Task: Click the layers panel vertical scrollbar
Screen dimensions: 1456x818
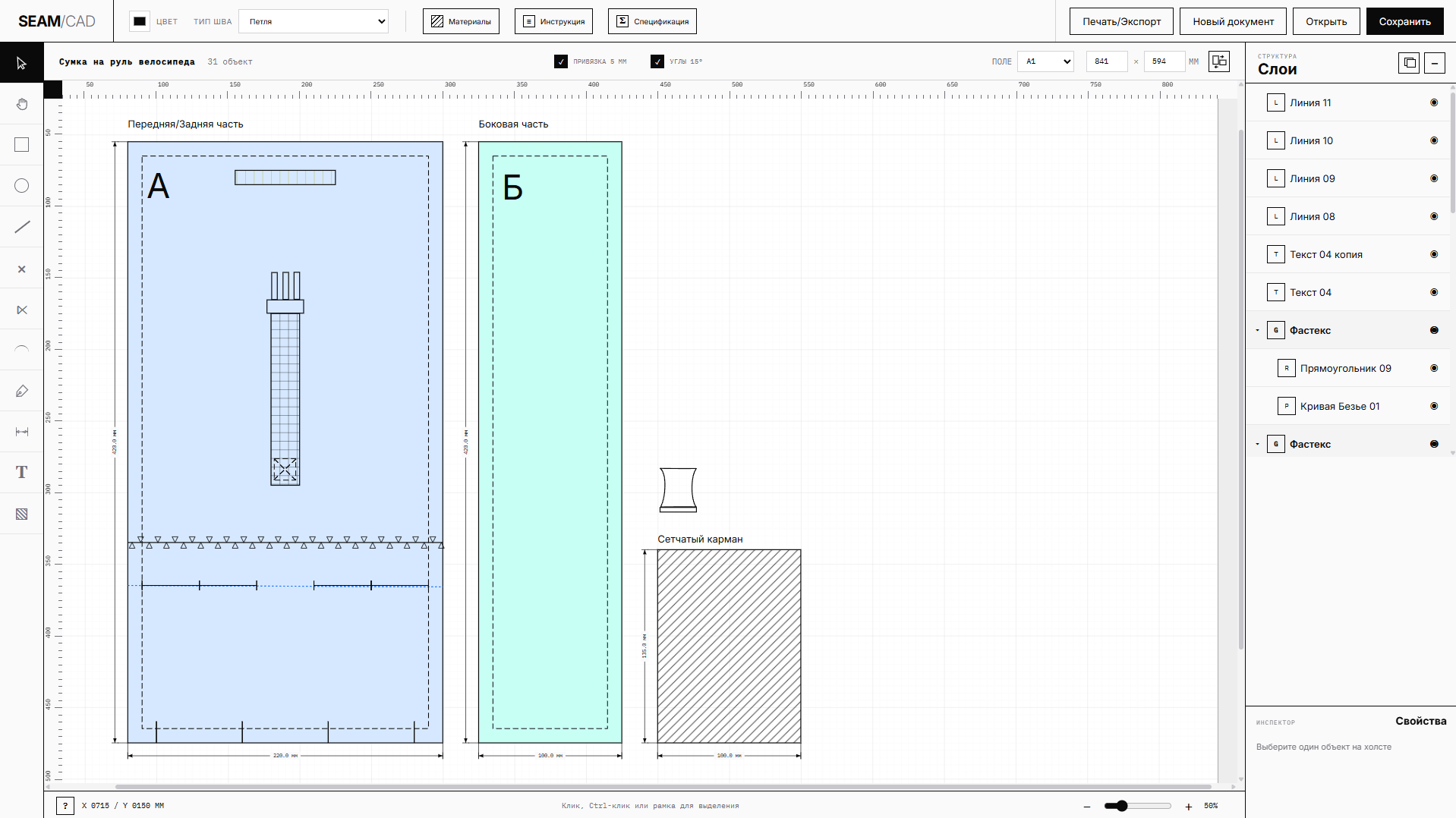Action: click(x=1452, y=152)
